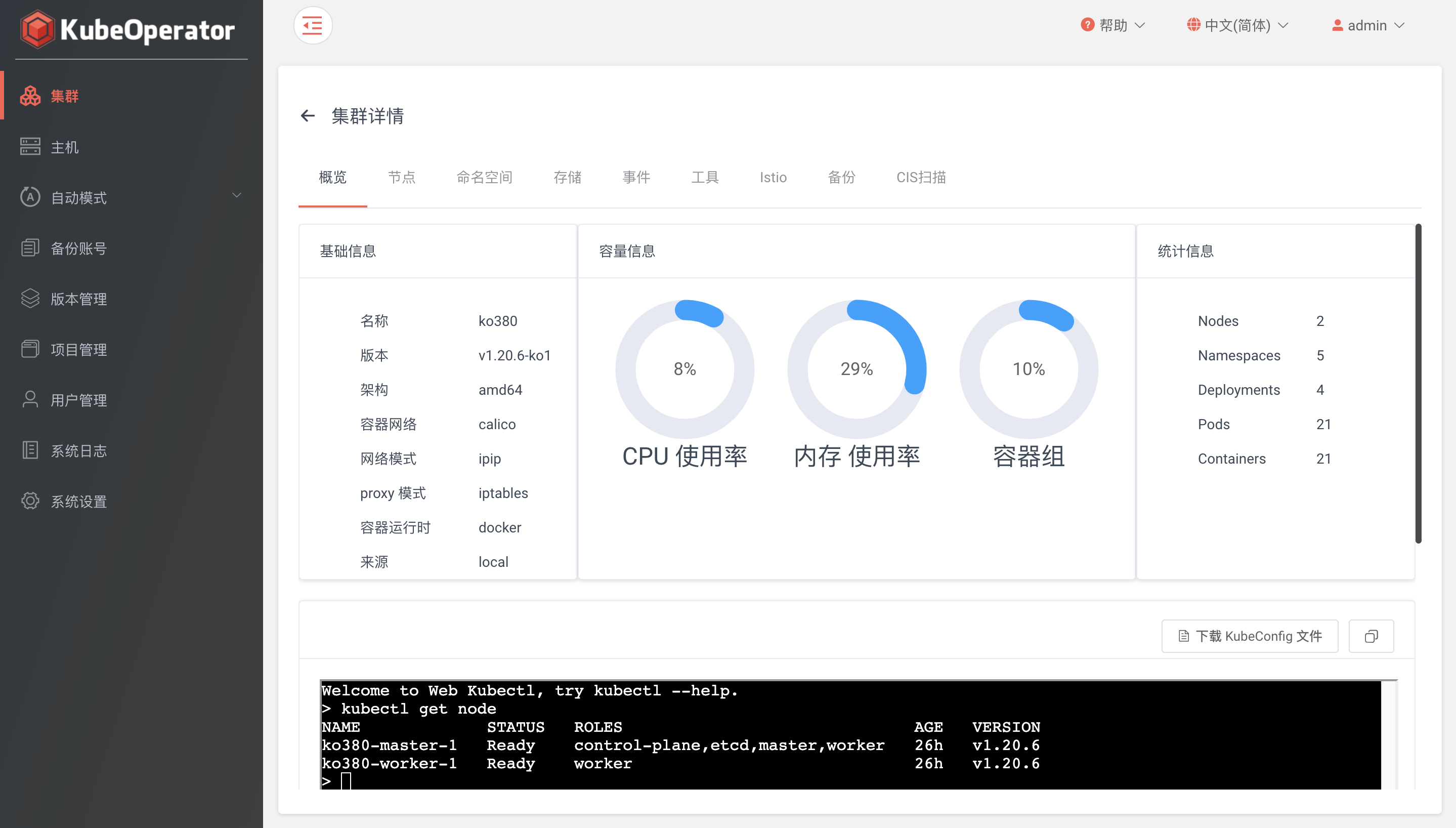
Task: View 系统日志 via its sidebar icon
Action: click(x=31, y=450)
